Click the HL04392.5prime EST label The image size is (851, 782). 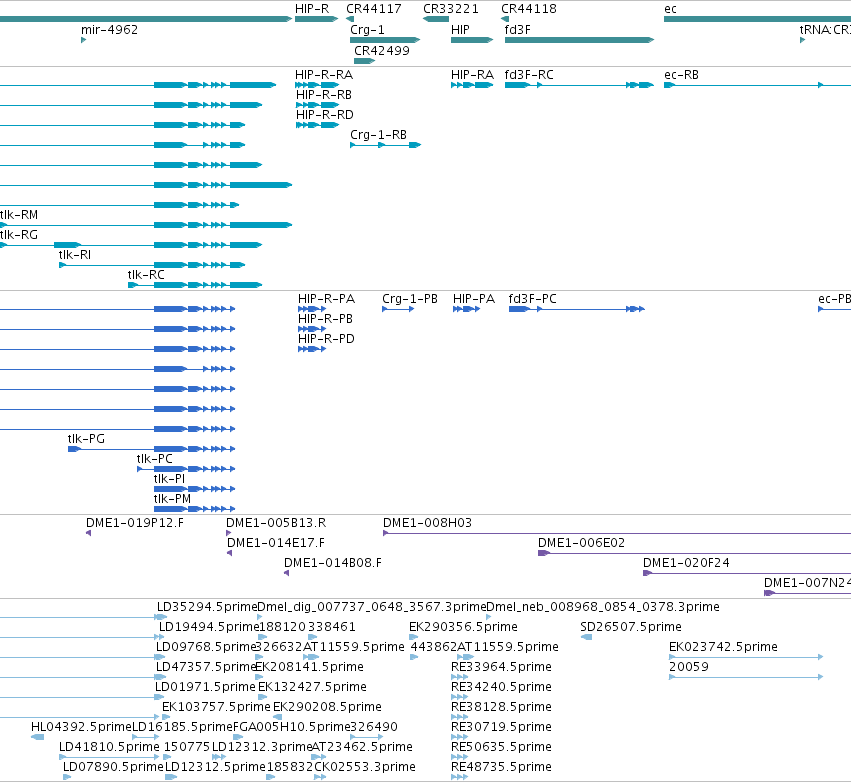[81, 727]
